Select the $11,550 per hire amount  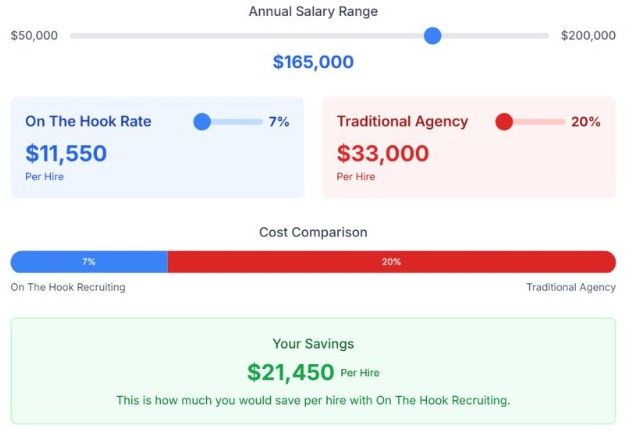tap(66, 154)
